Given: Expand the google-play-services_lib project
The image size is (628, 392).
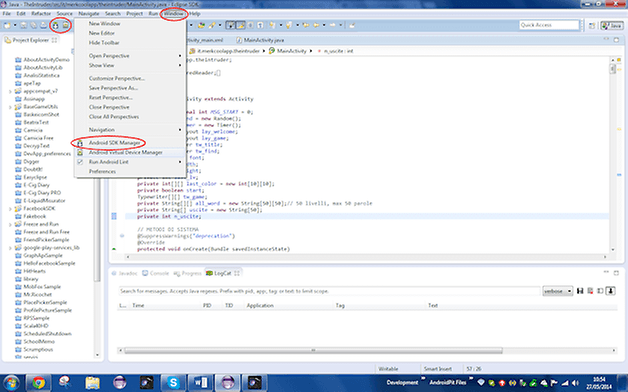Looking at the screenshot, I should [10, 248].
